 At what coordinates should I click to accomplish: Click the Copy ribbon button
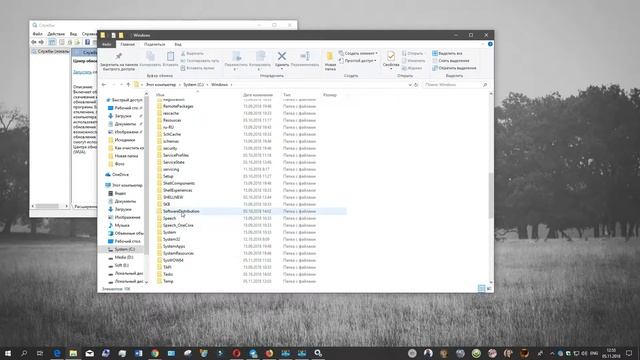[x=150, y=59]
